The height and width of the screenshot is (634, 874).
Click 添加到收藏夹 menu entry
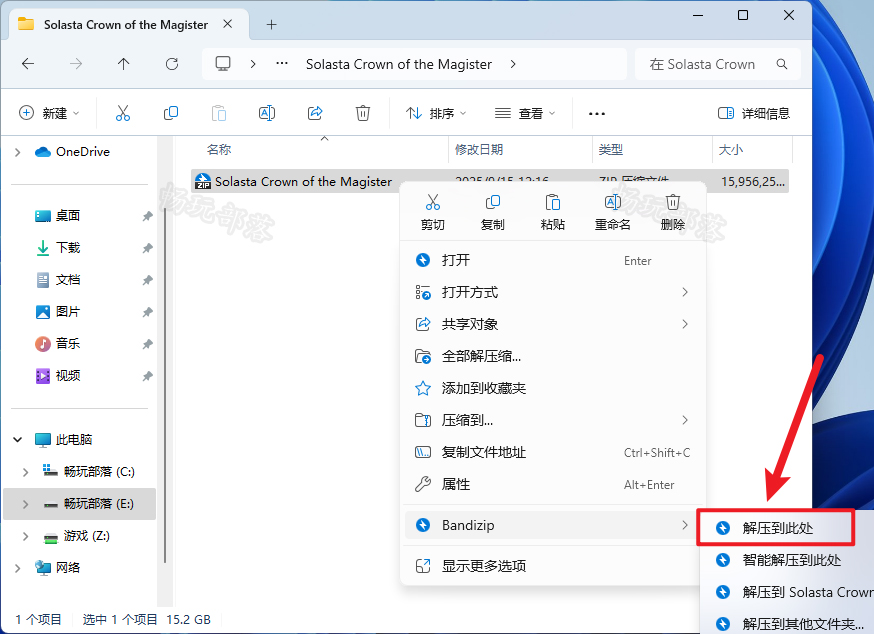pyautogui.click(x=553, y=388)
